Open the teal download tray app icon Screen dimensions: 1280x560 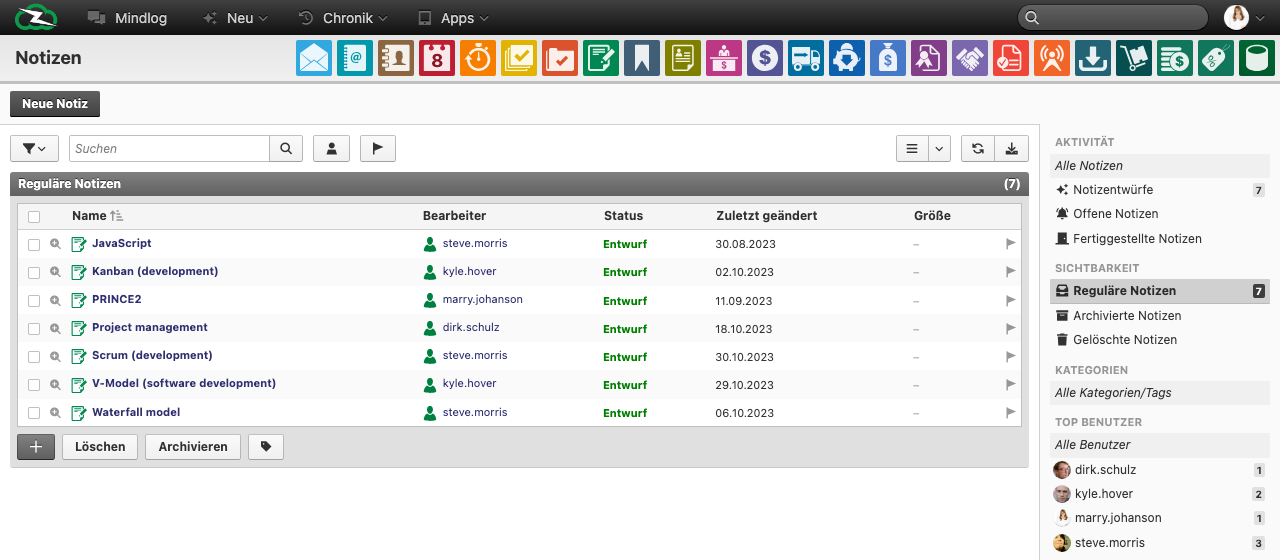click(1093, 58)
